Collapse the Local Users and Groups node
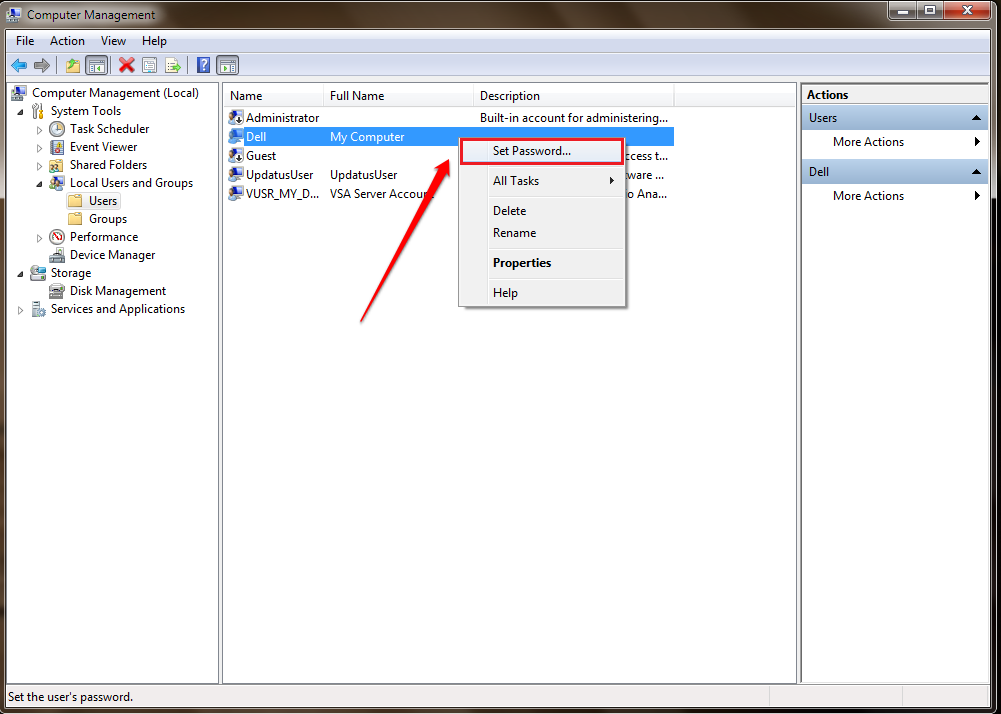The width and height of the screenshot is (1001, 714). click(x=40, y=183)
